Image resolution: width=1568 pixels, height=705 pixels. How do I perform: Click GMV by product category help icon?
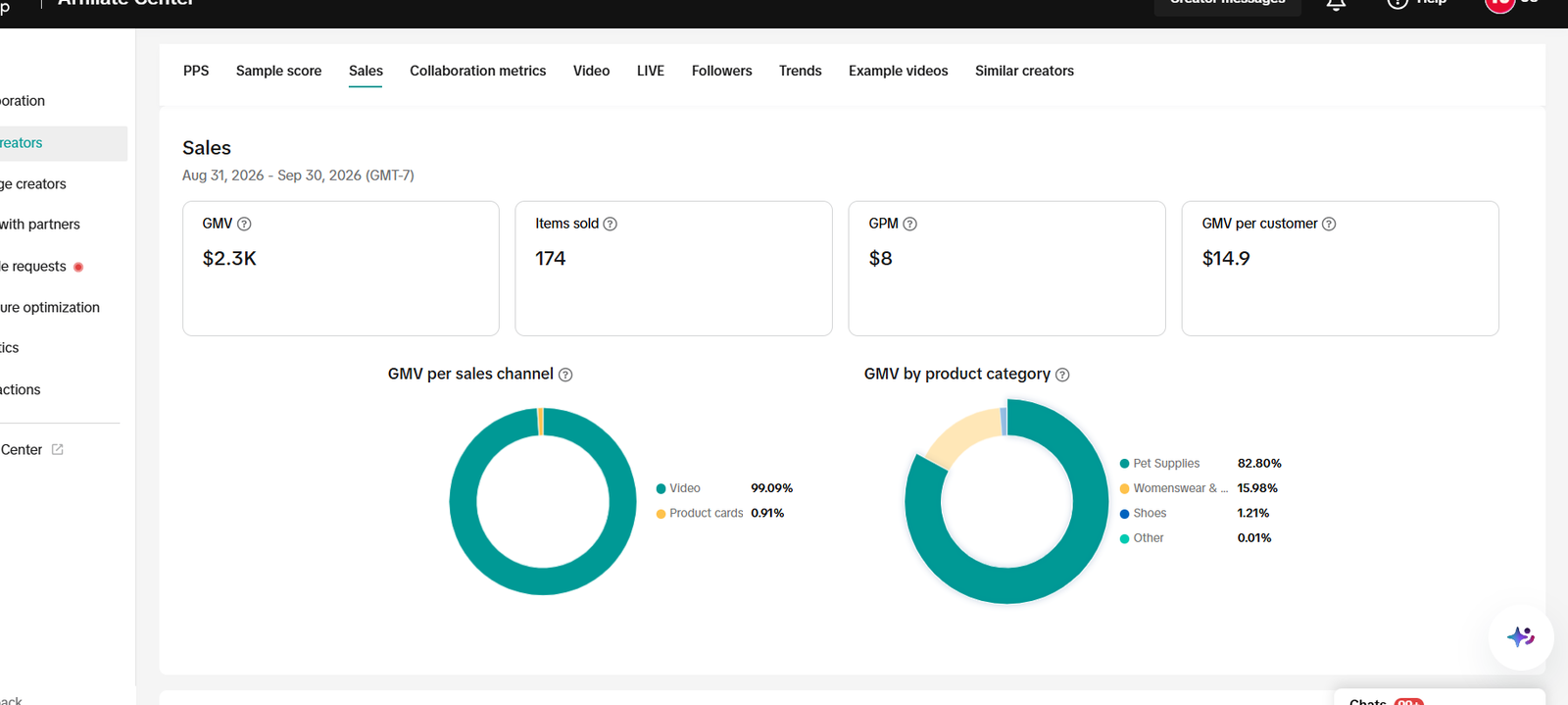coord(1062,375)
